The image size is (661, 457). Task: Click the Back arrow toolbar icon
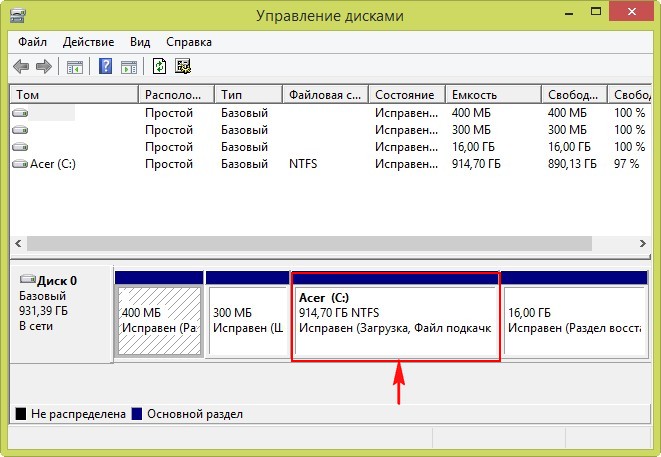(21, 67)
